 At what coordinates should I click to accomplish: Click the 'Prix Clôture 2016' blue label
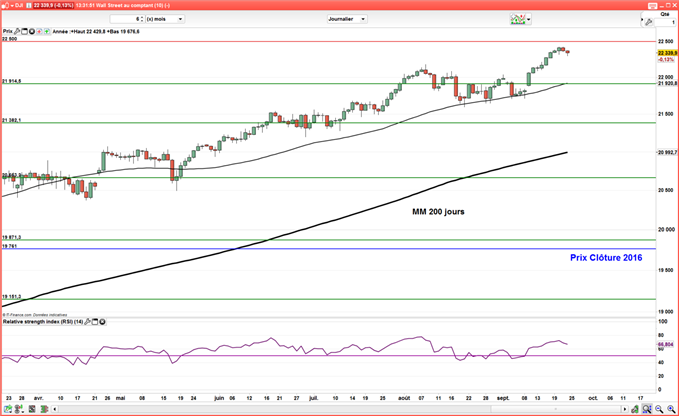point(606,258)
